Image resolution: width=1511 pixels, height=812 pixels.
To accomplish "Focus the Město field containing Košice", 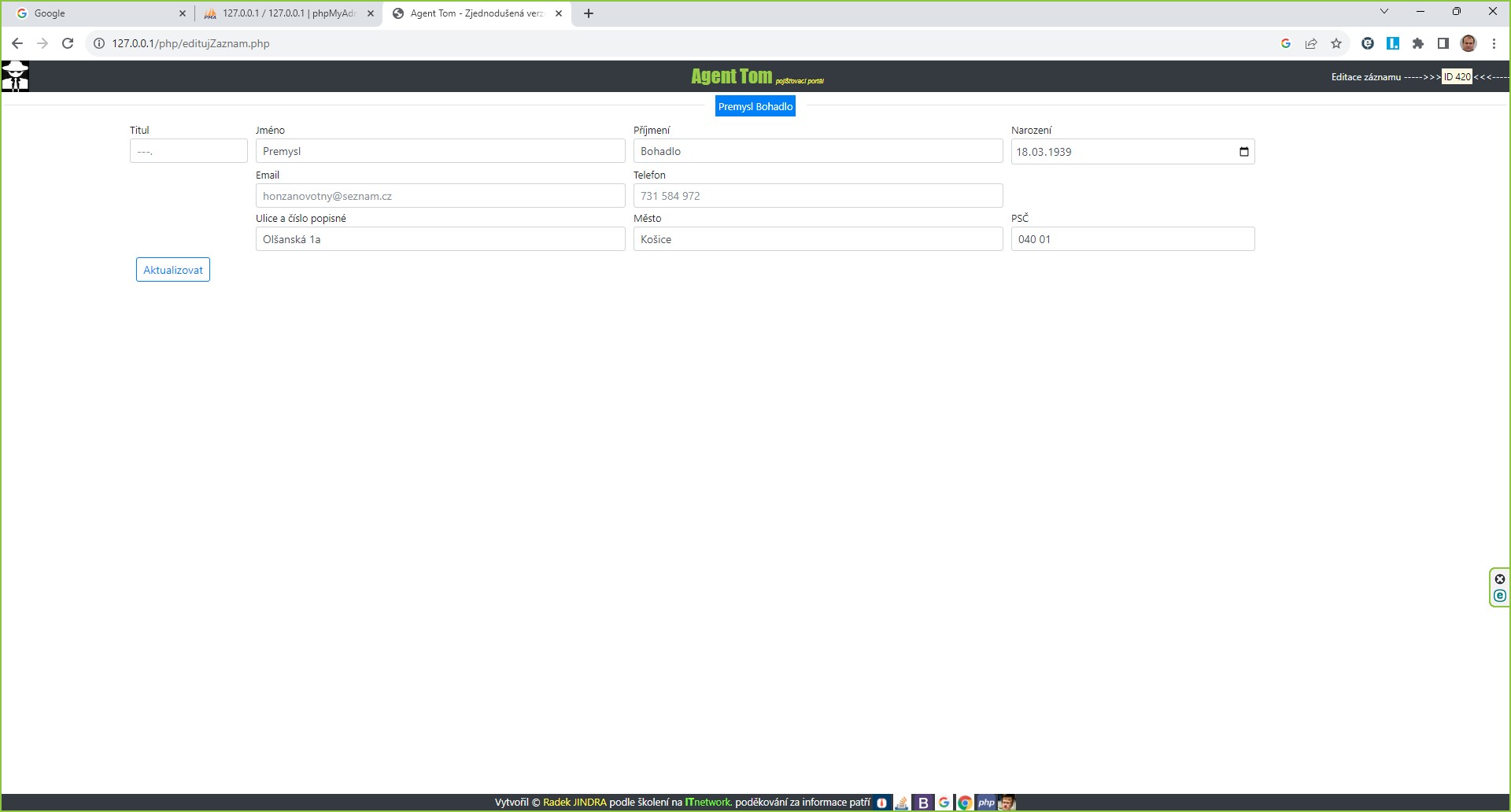I will click(x=818, y=239).
